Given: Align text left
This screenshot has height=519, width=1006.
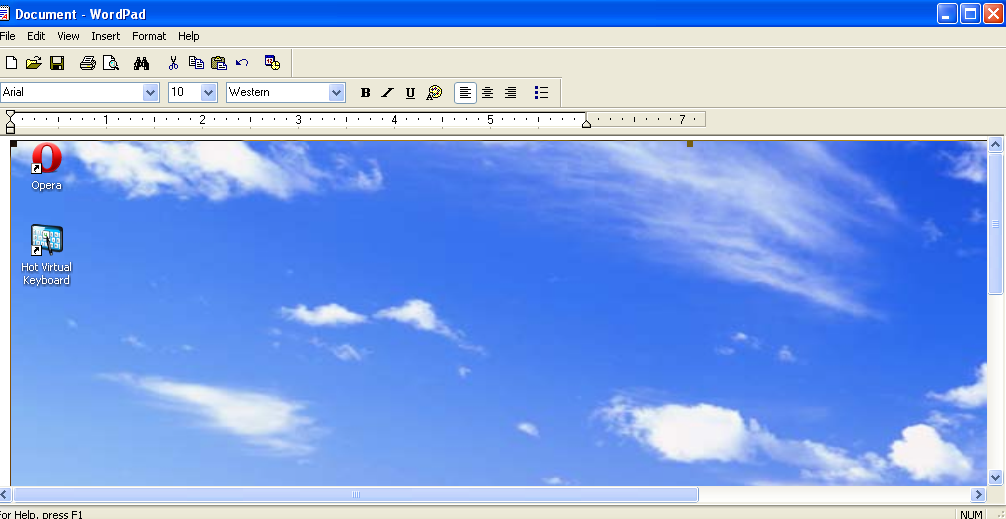Looking at the screenshot, I should click(x=465, y=93).
